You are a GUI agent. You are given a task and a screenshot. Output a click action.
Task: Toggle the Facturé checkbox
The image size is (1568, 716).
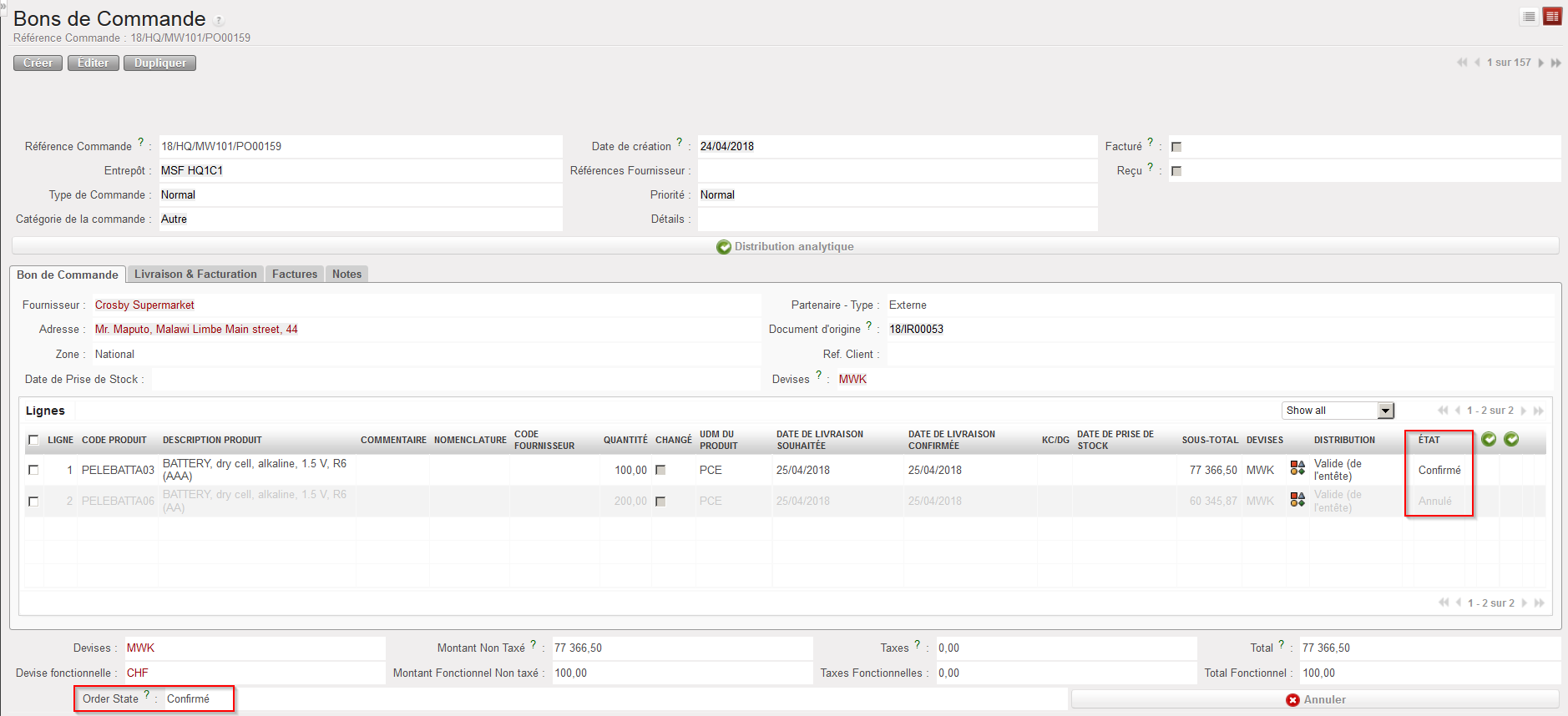coord(1176,147)
